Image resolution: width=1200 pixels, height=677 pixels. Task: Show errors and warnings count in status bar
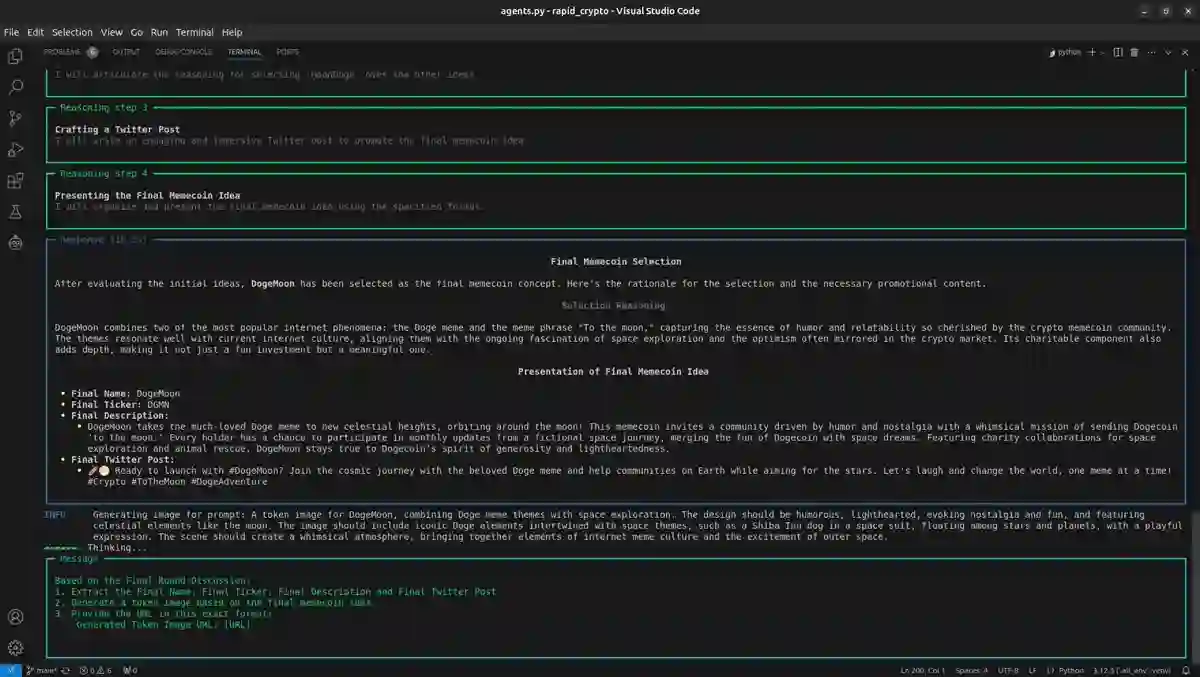pos(95,670)
